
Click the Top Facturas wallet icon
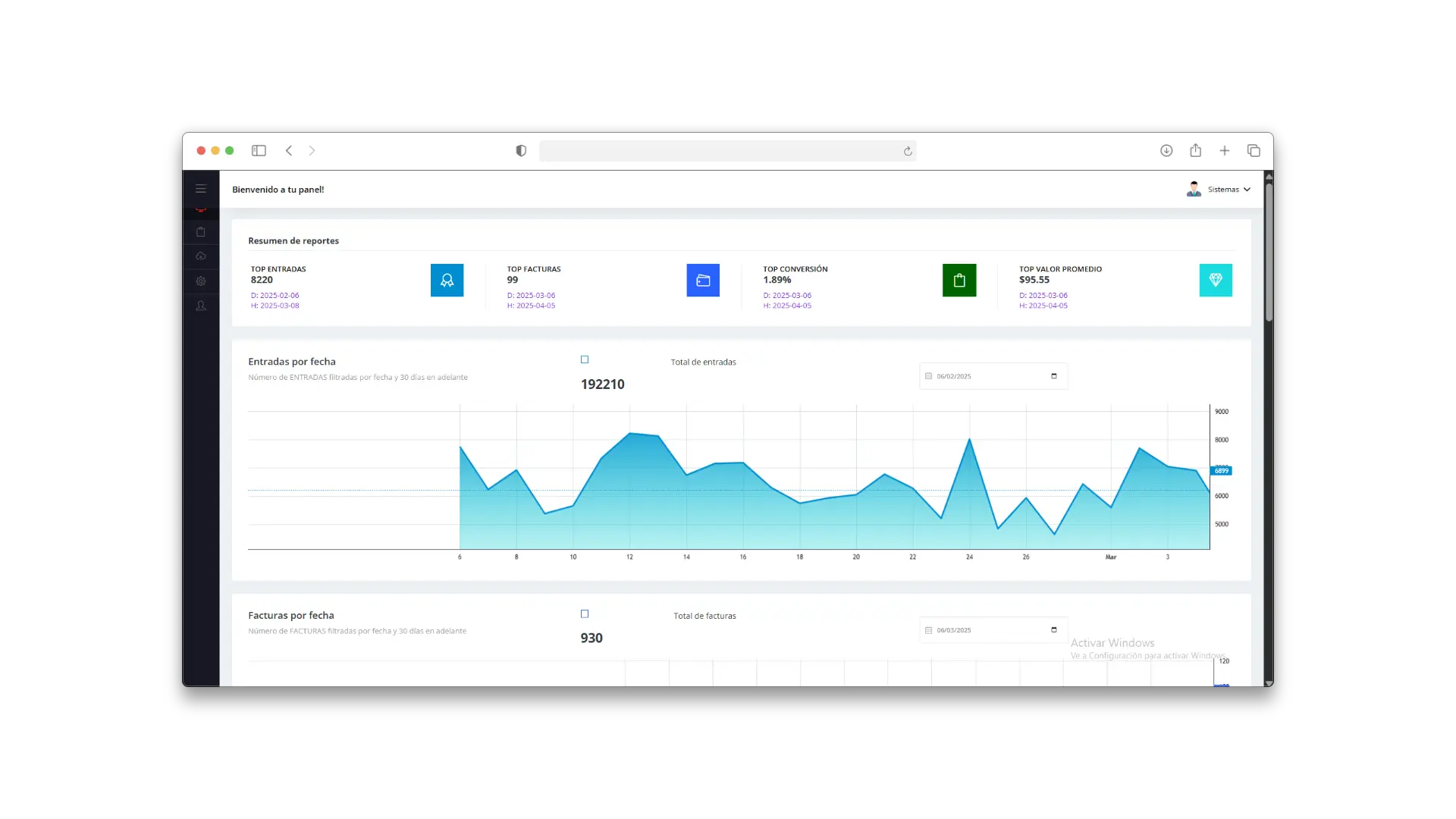click(x=703, y=281)
